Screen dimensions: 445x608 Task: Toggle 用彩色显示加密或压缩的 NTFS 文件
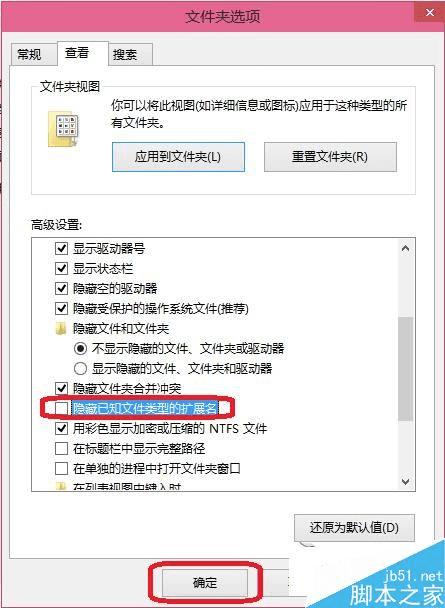61,429
